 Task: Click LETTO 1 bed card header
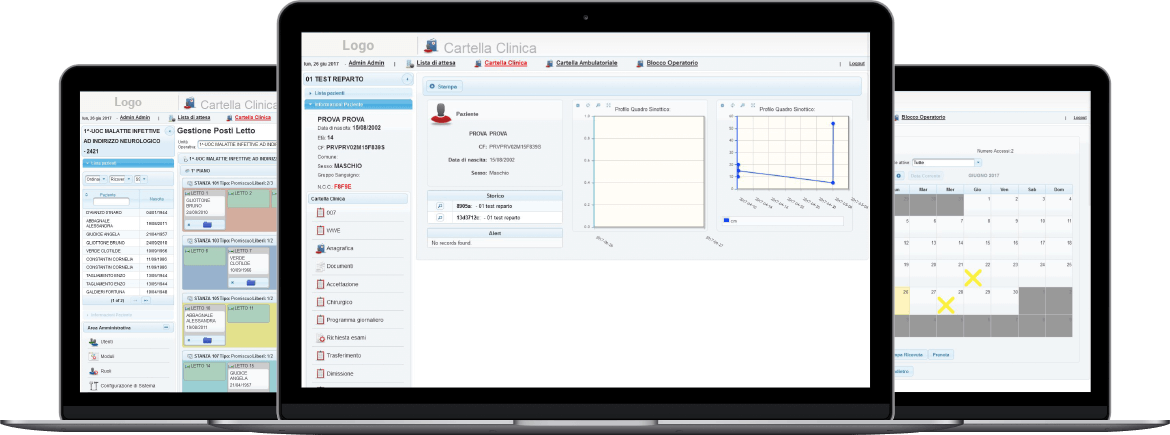(x=204, y=193)
